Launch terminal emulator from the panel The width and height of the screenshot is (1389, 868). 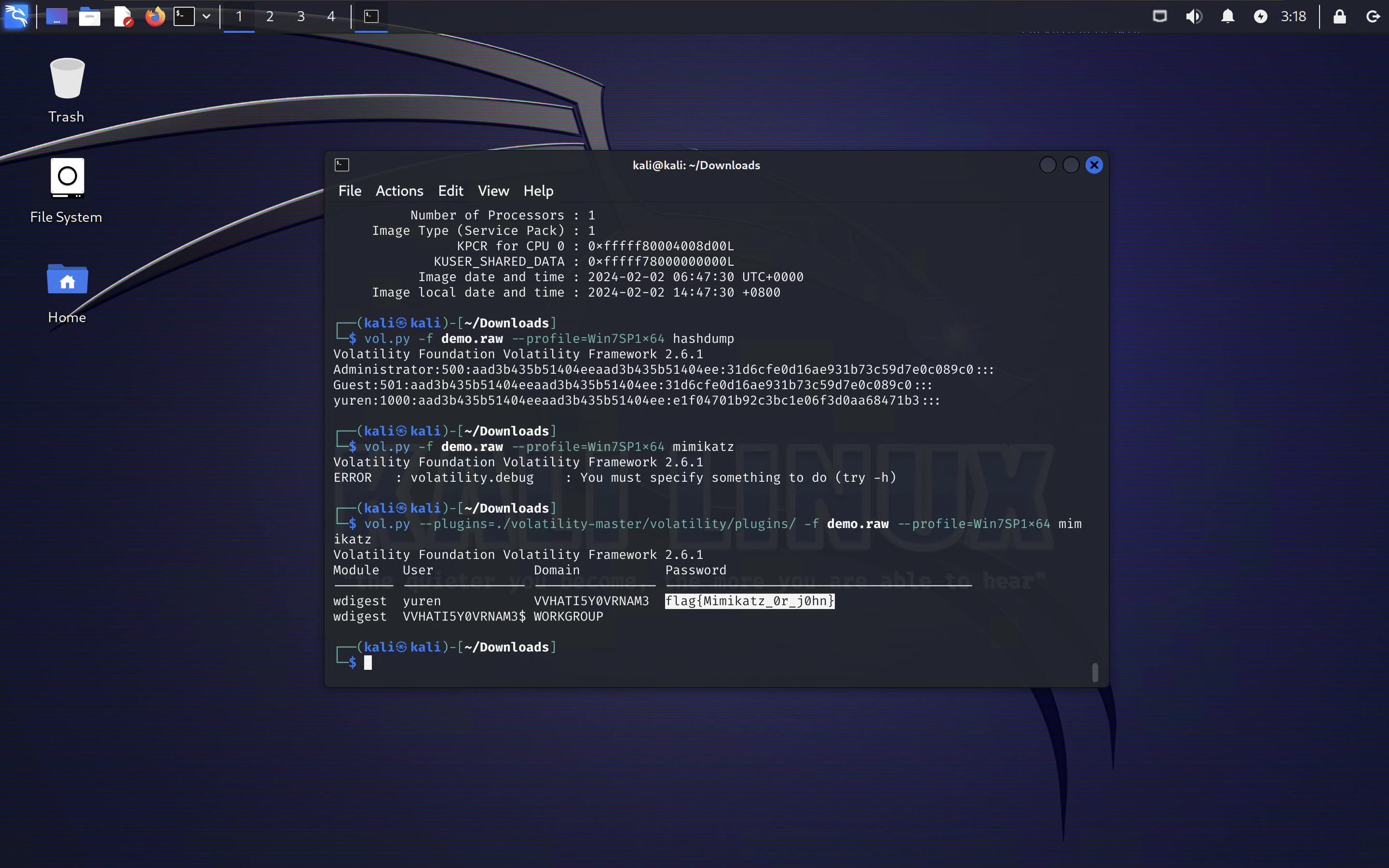tap(184, 16)
